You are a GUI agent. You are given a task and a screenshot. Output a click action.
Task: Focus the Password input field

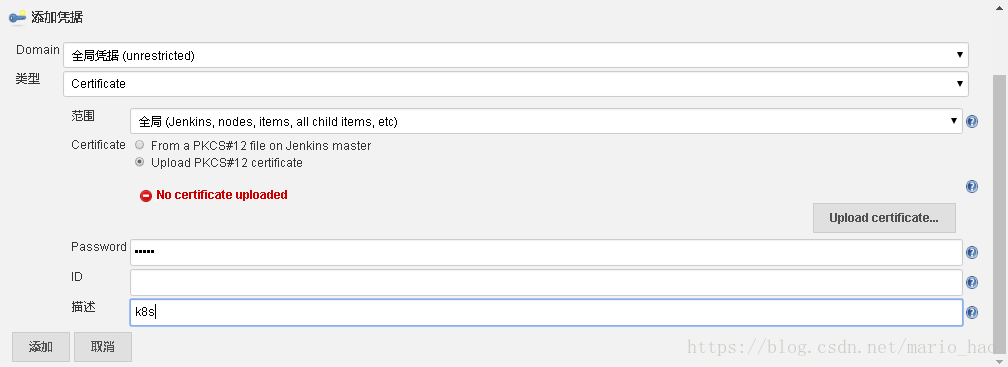(x=546, y=252)
